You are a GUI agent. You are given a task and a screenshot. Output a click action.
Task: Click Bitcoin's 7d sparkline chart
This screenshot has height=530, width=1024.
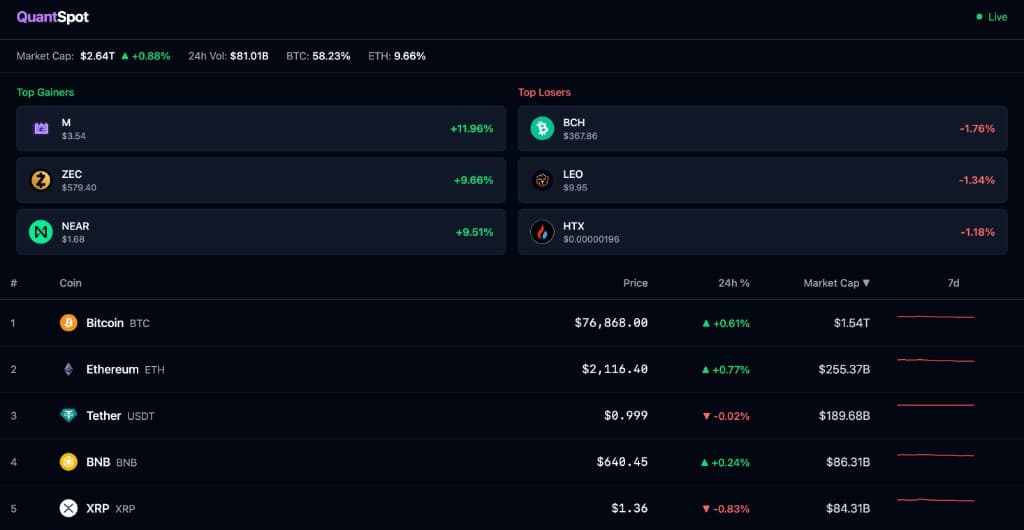click(935, 317)
